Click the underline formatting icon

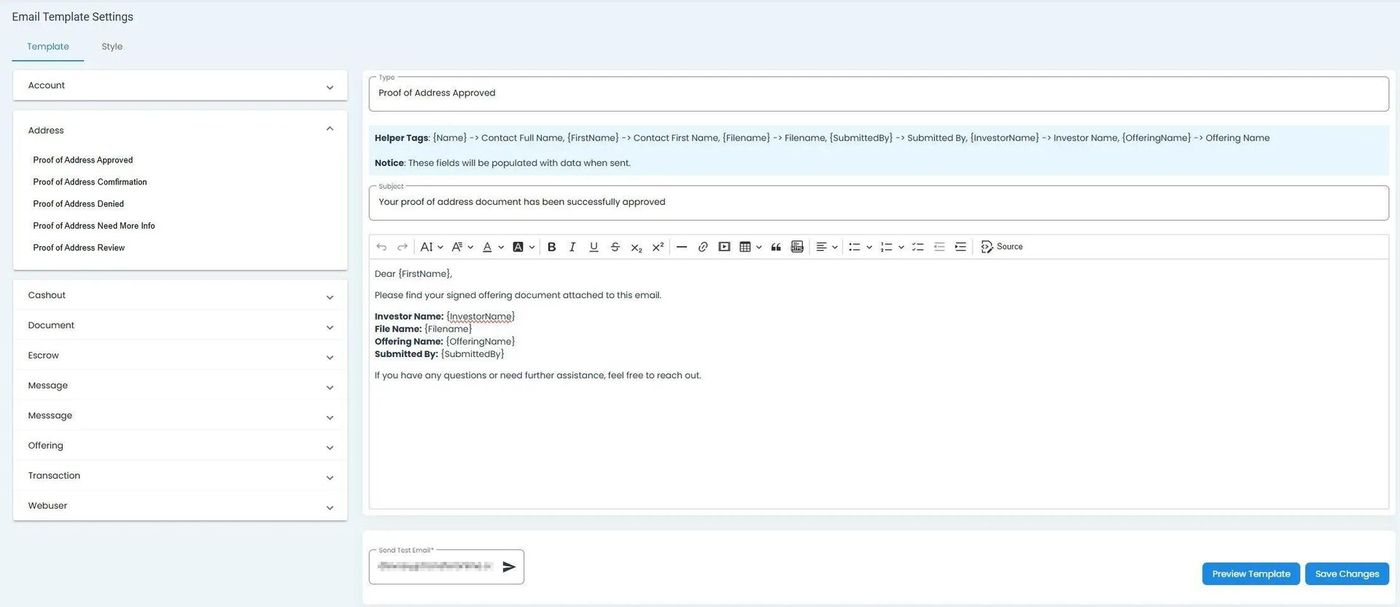(x=593, y=247)
